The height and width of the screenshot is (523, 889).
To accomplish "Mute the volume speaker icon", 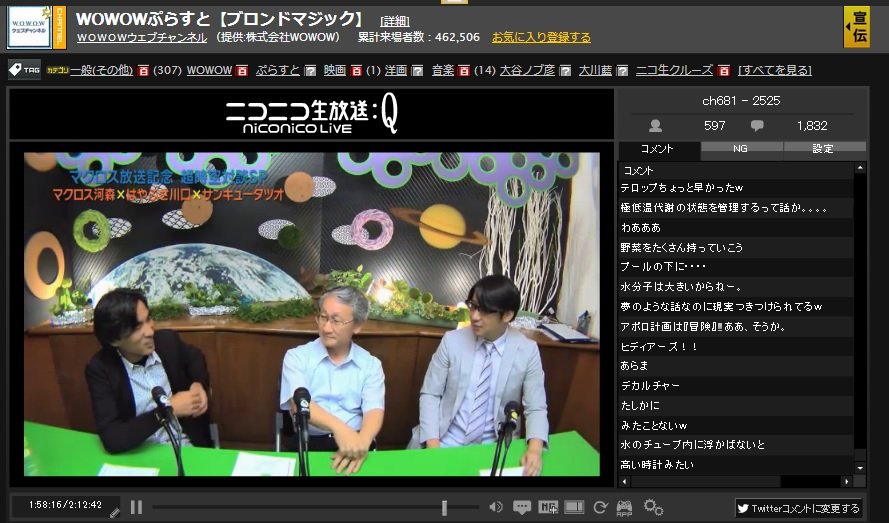I will coord(496,507).
